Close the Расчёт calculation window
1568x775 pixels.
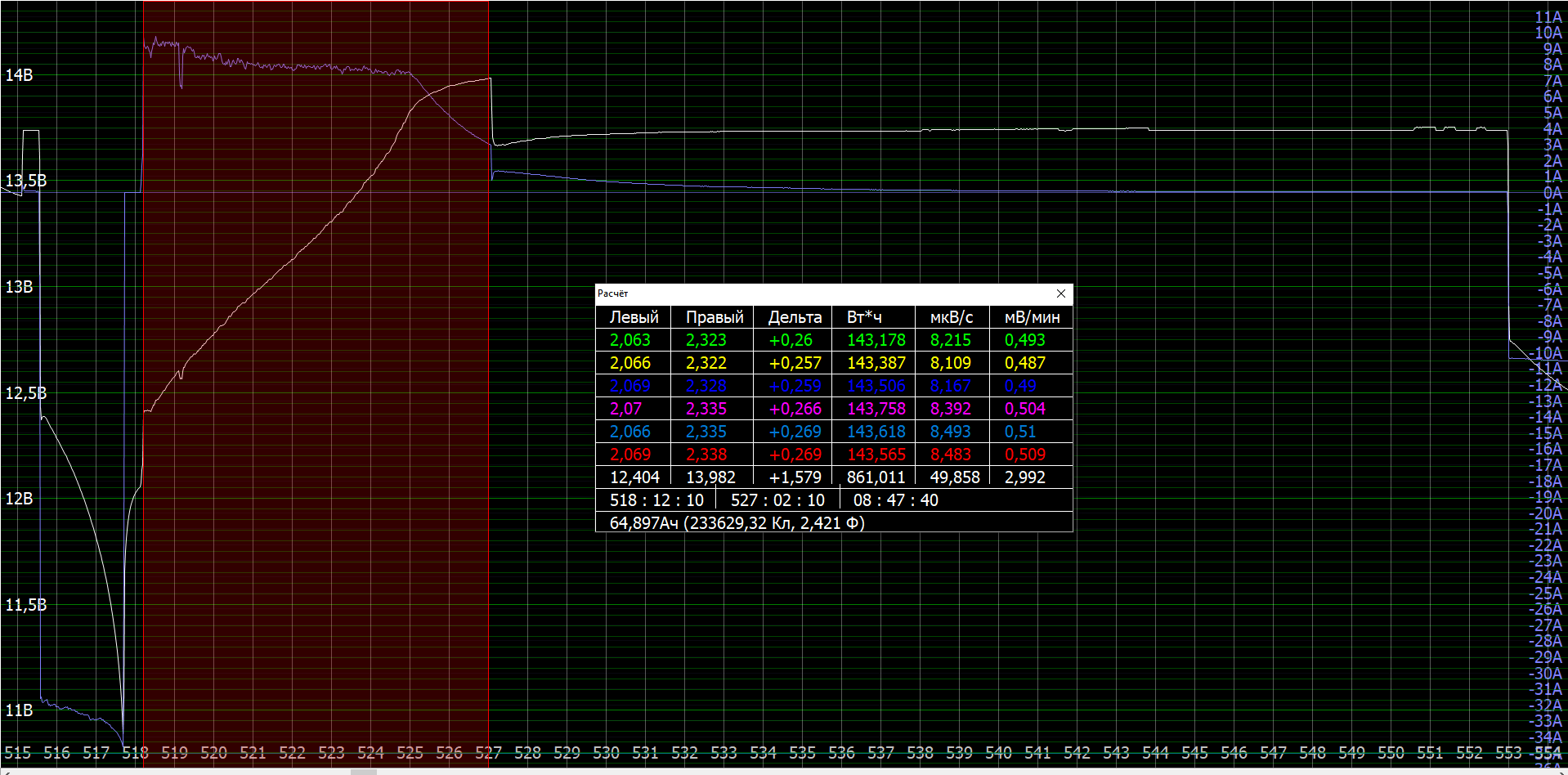coord(1060,293)
